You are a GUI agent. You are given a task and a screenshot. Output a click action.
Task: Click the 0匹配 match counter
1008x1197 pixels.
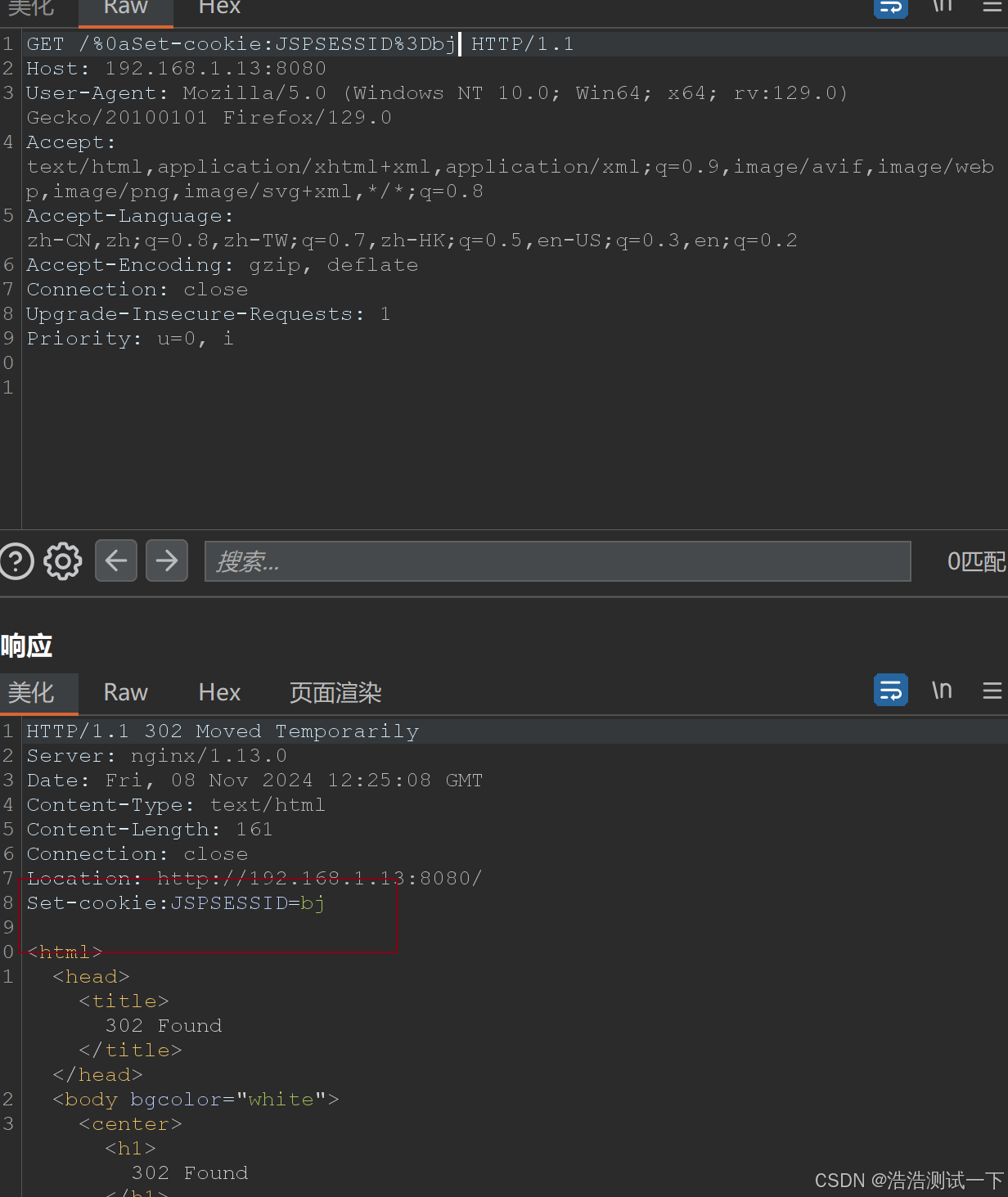[x=976, y=561]
